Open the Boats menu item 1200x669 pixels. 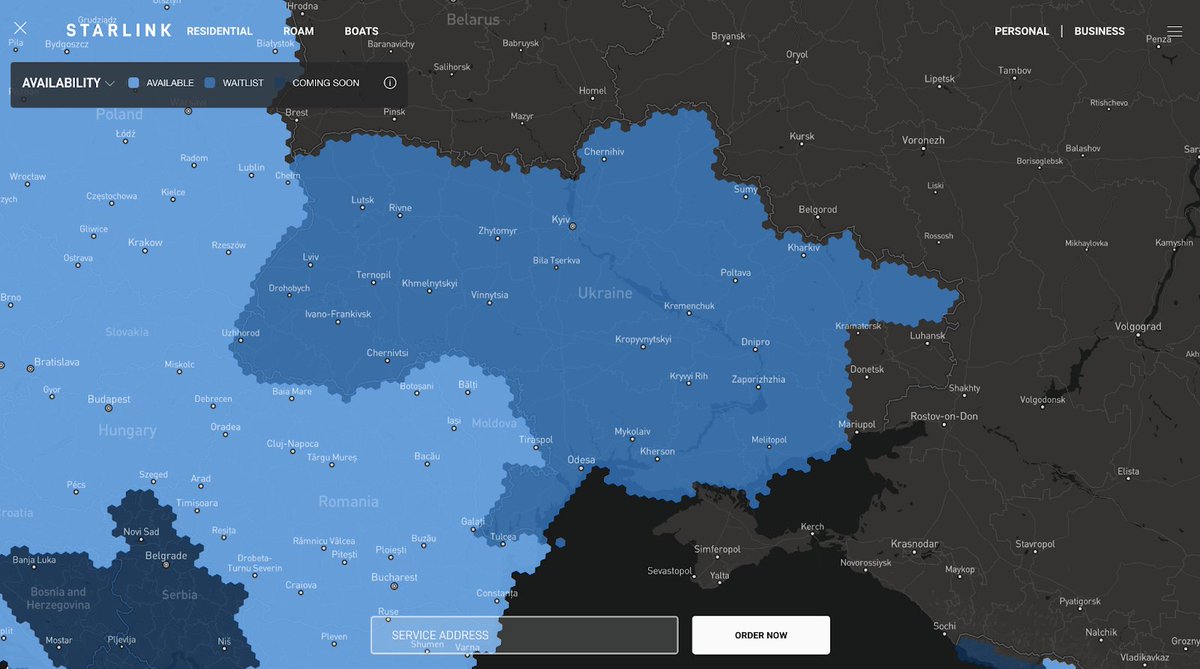pyautogui.click(x=361, y=31)
